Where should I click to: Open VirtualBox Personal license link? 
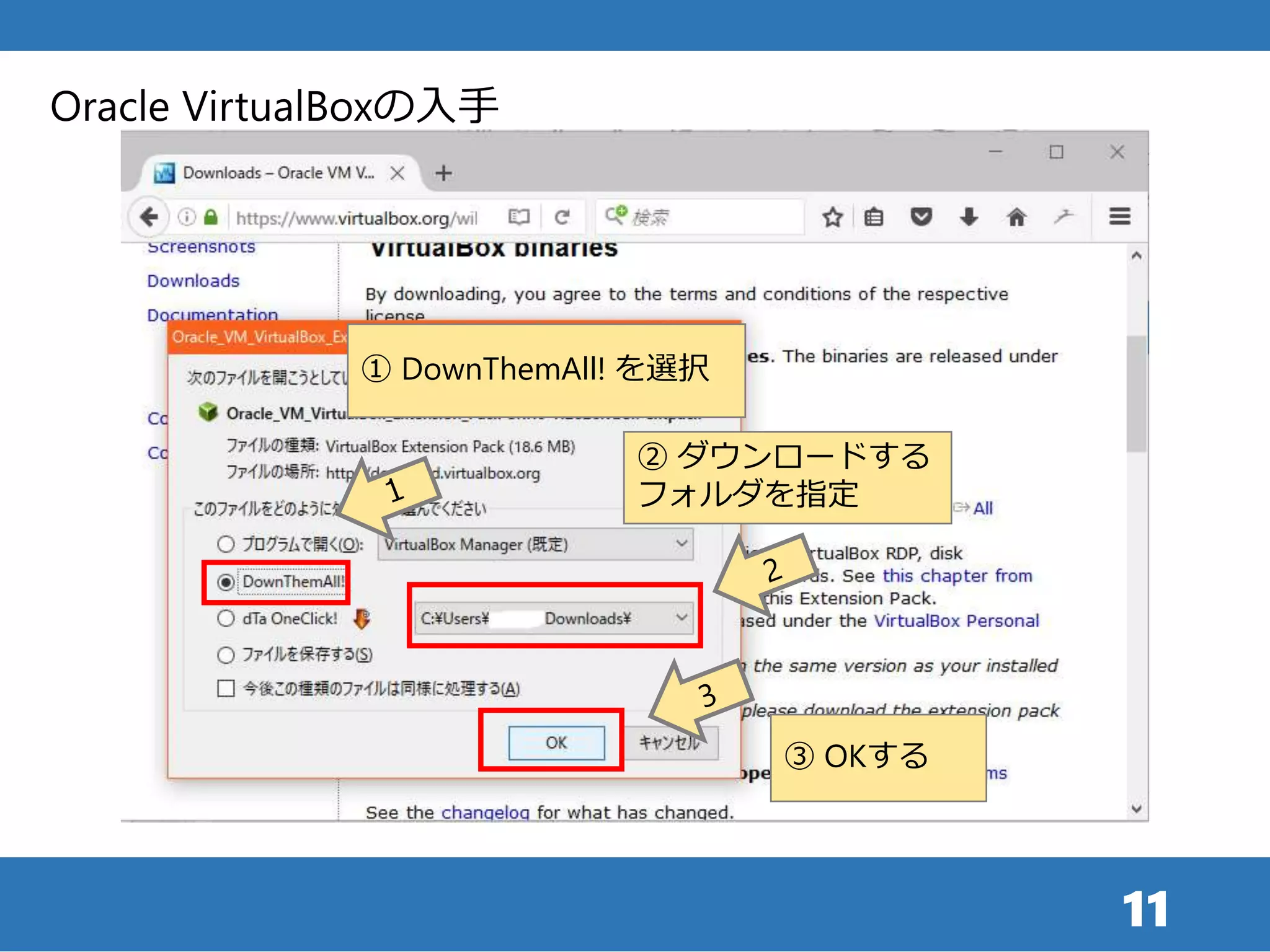click(x=956, y=620)
